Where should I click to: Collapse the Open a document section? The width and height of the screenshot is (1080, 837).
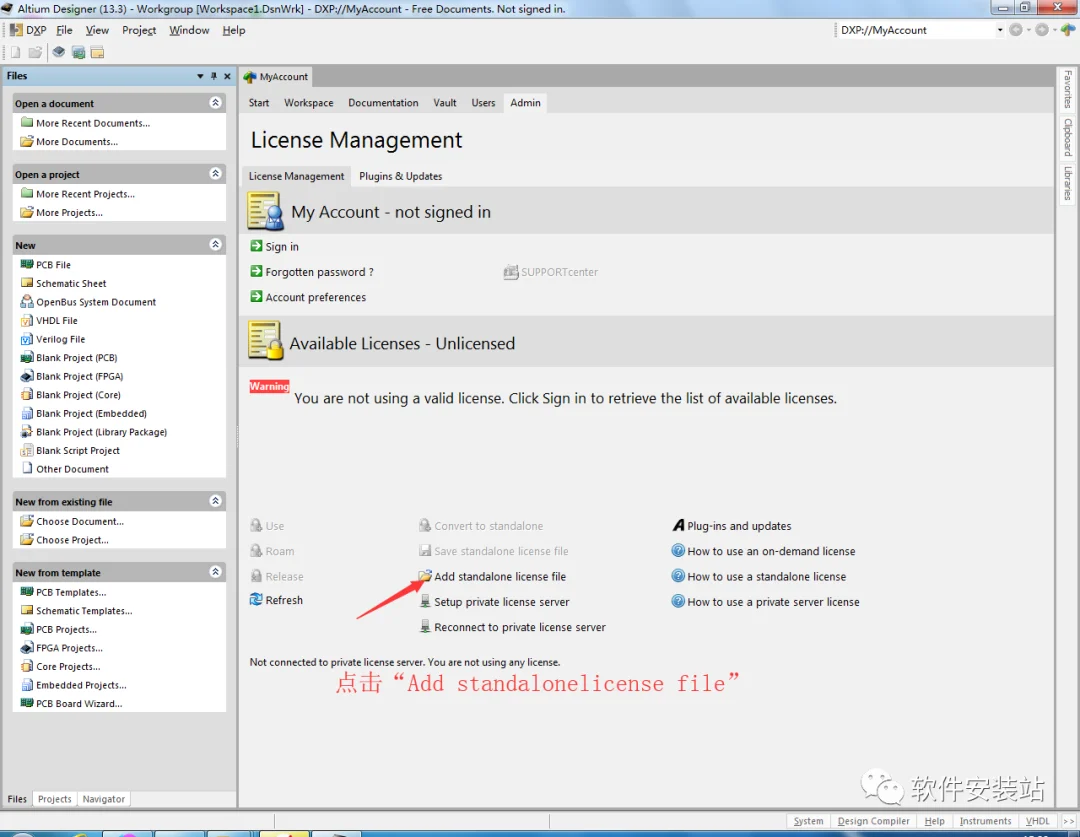216,103
